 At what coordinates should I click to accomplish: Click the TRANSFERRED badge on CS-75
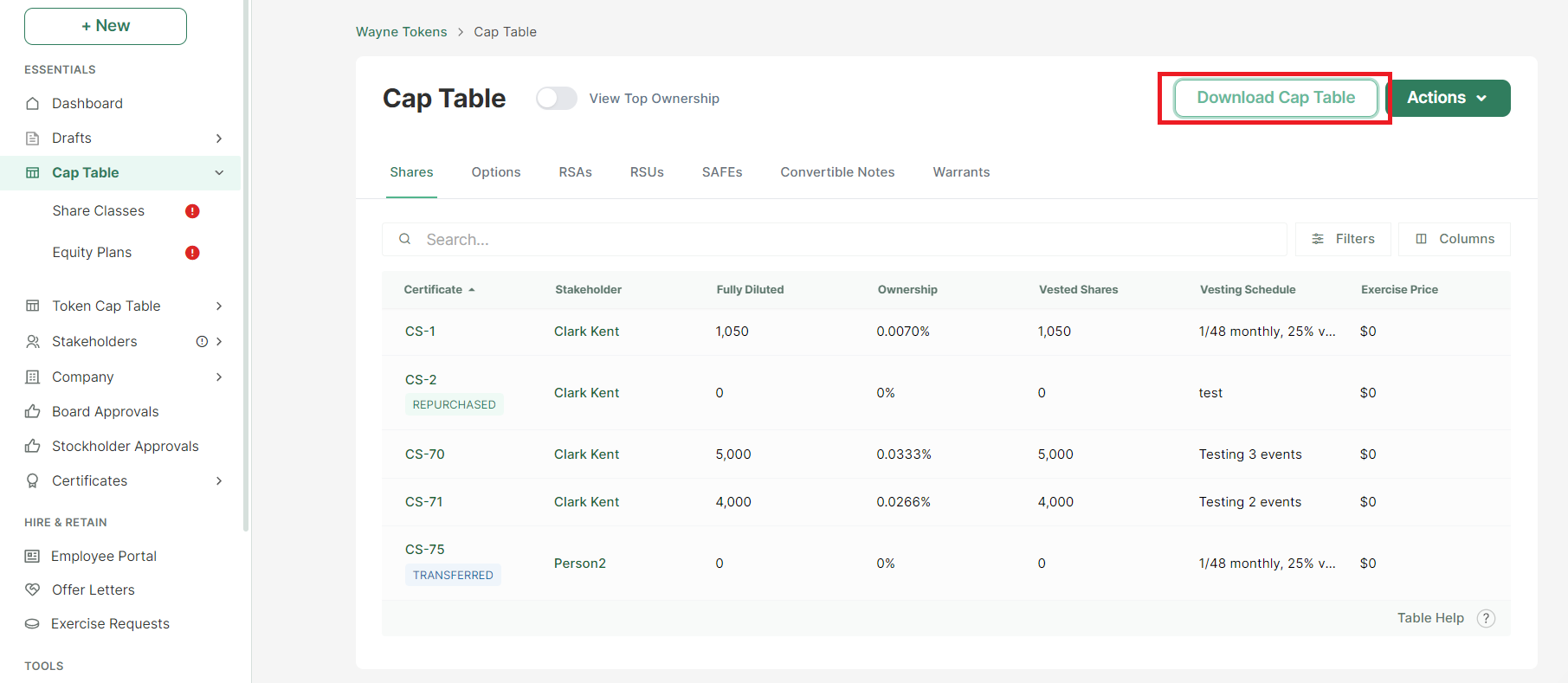453,575
